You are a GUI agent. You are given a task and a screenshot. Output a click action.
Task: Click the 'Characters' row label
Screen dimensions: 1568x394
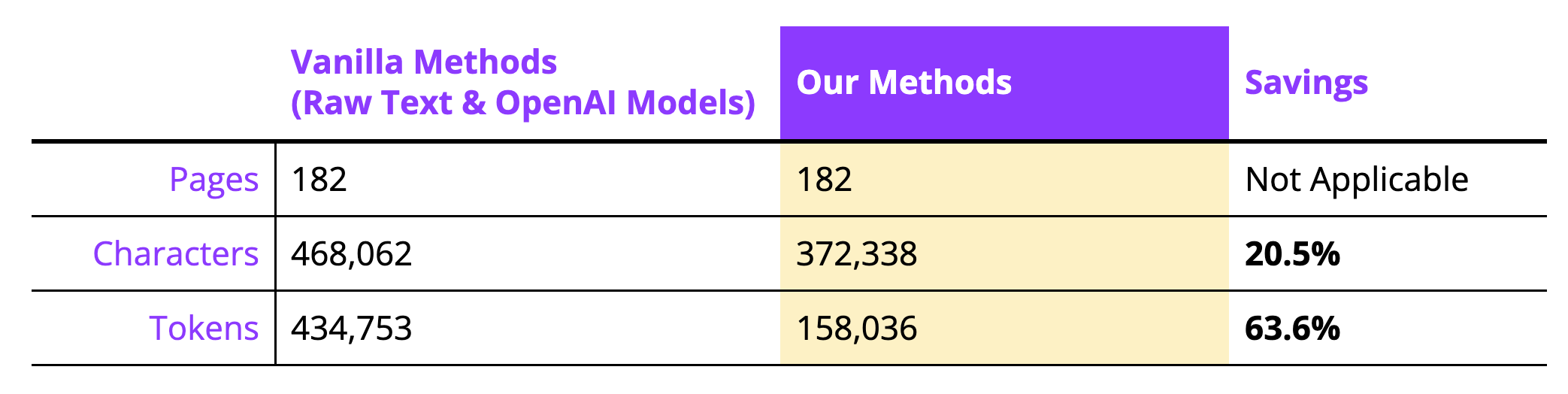175,254
